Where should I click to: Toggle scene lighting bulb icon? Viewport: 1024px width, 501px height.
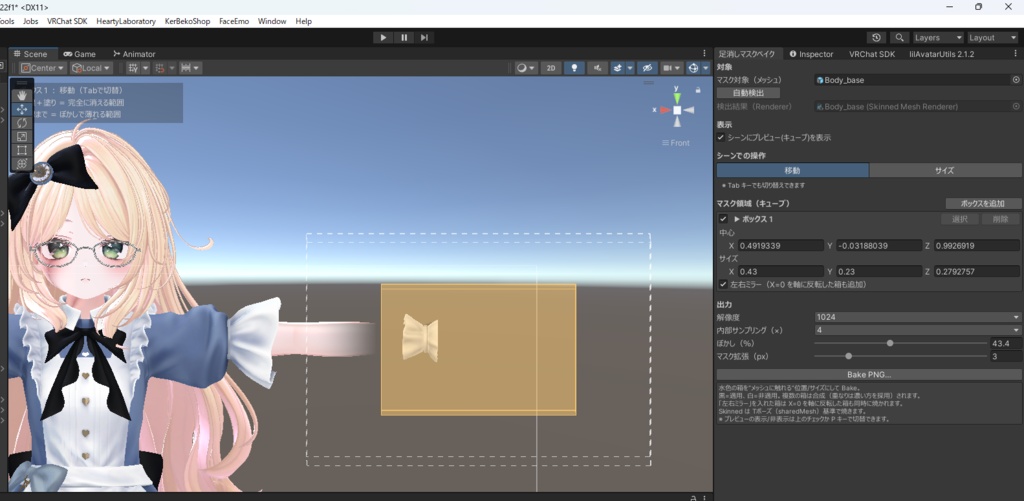tap(573, 68)
